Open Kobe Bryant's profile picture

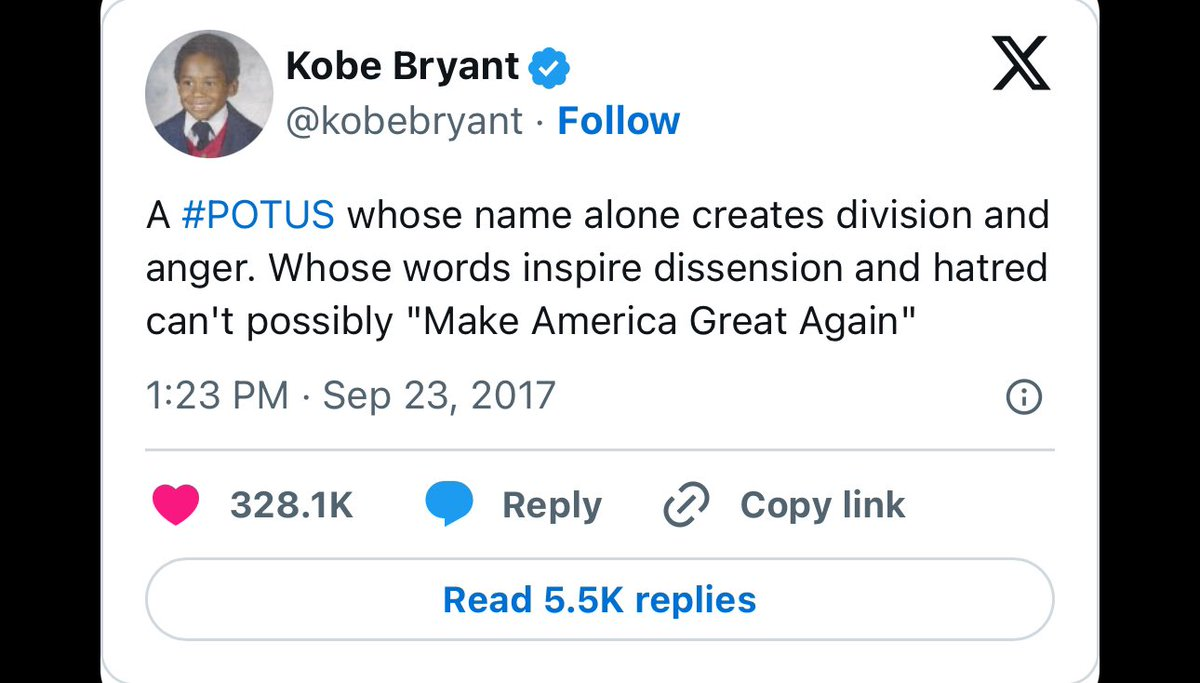pyautogui.click(x=210, y=94)
